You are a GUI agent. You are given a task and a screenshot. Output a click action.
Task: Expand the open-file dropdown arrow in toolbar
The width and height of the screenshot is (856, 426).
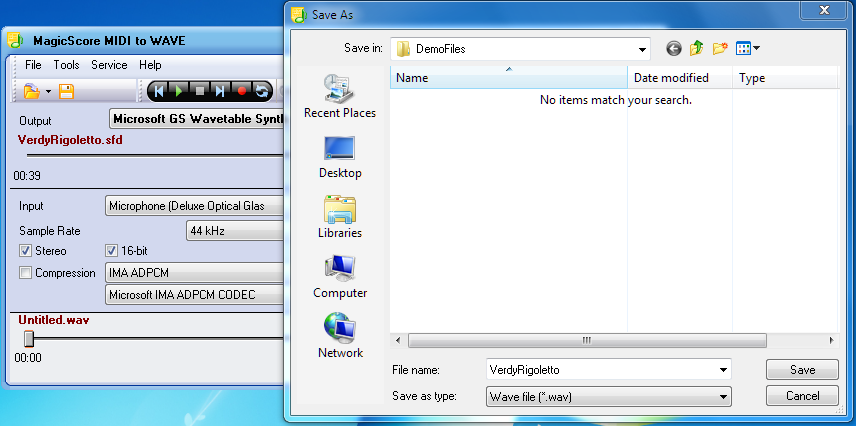(x=48, y=91)
